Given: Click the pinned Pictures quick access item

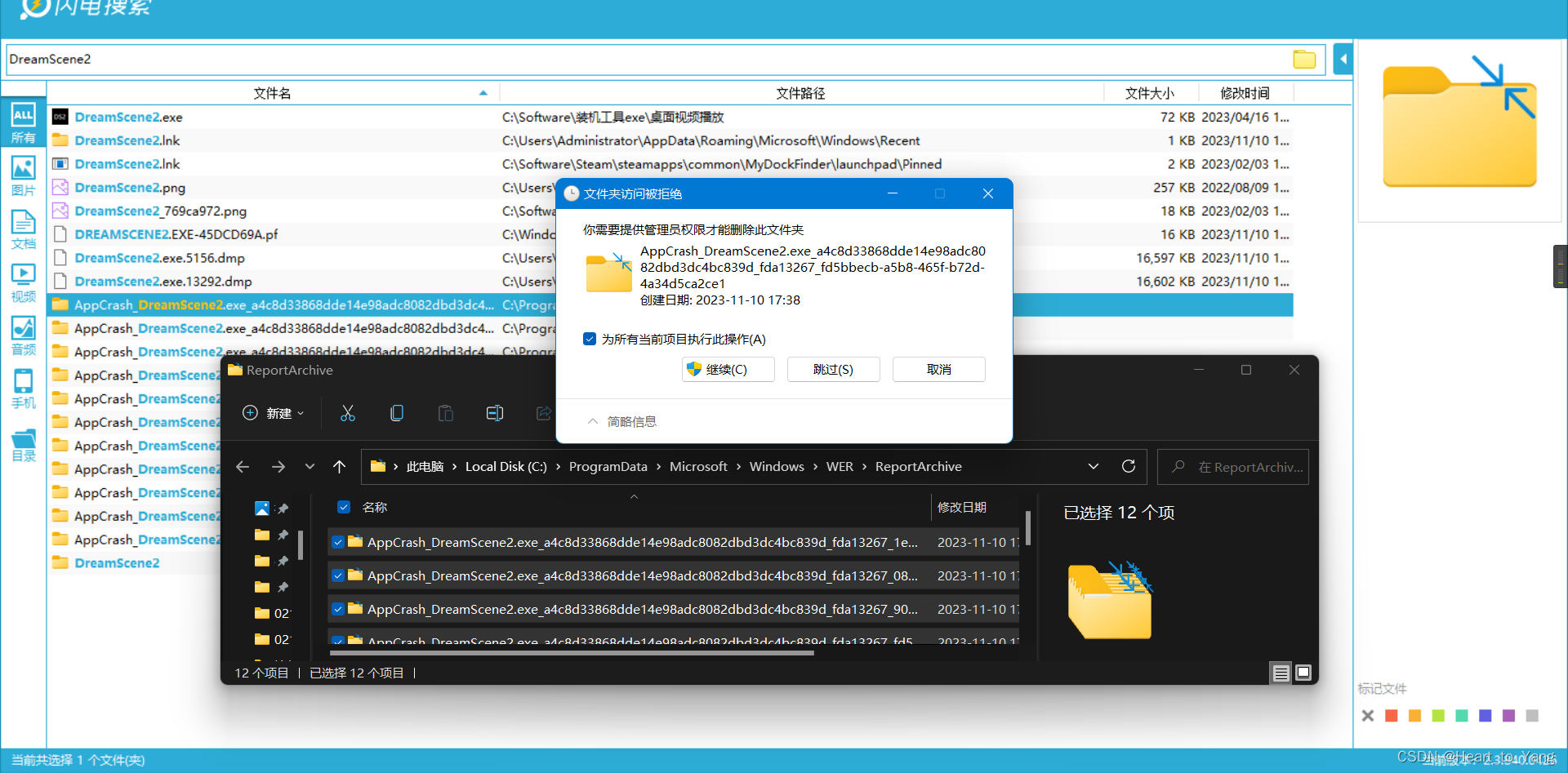Looking at the screenshot, I should tap(262, 508).
